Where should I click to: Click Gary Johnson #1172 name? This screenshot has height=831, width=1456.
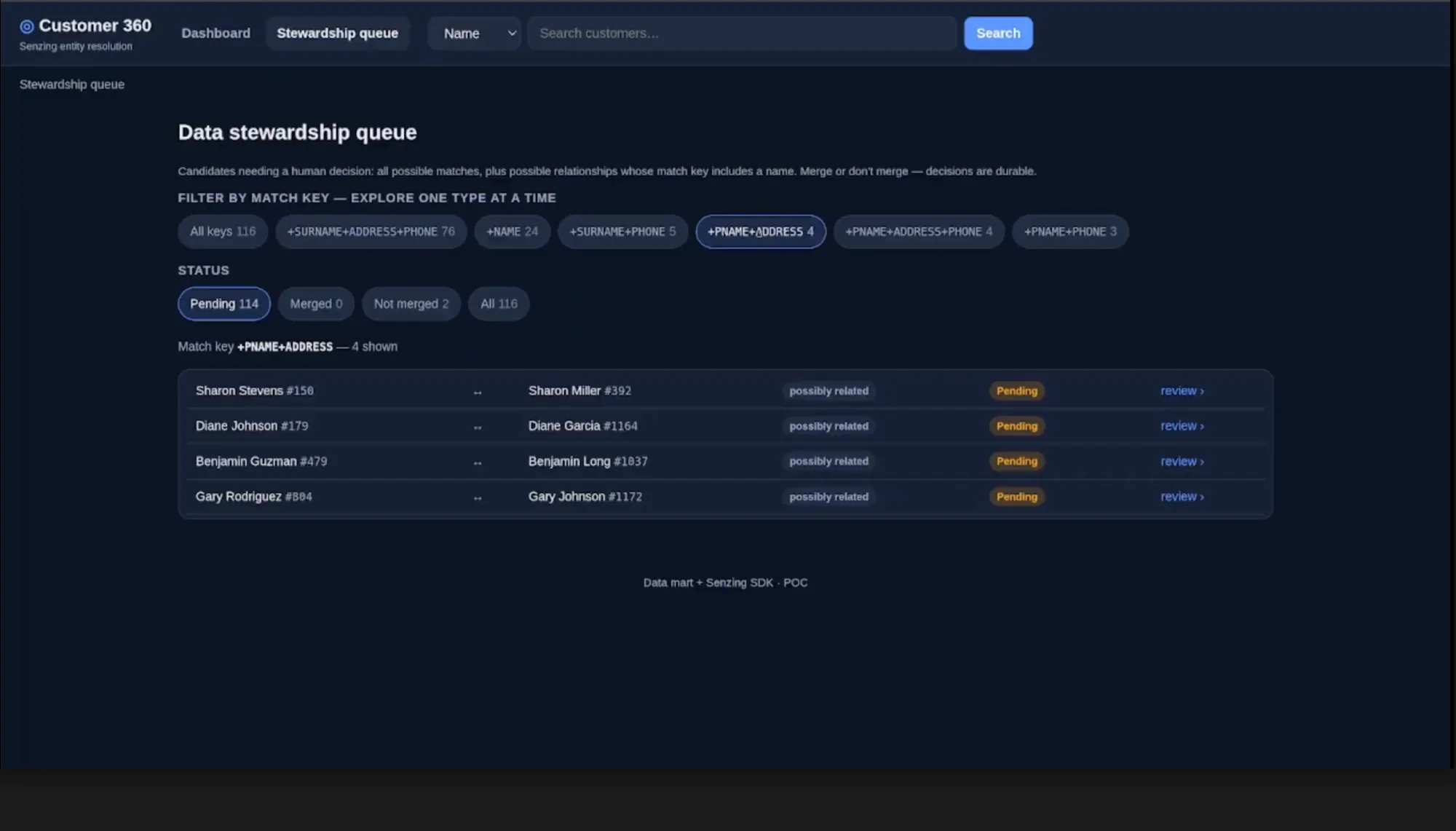pyautogui.click(x=585, y=497)
